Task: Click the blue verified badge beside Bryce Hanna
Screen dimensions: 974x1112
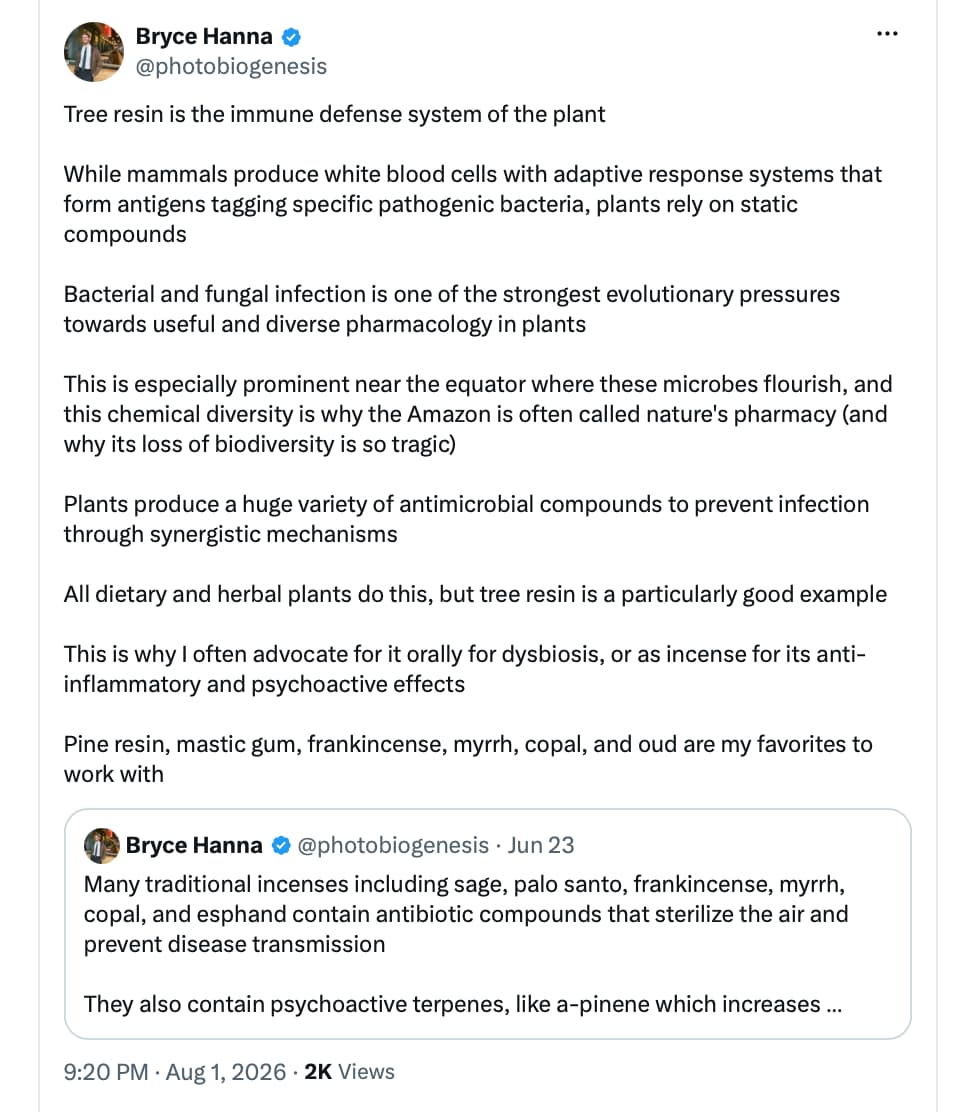Action: click(x=291, y=37)
